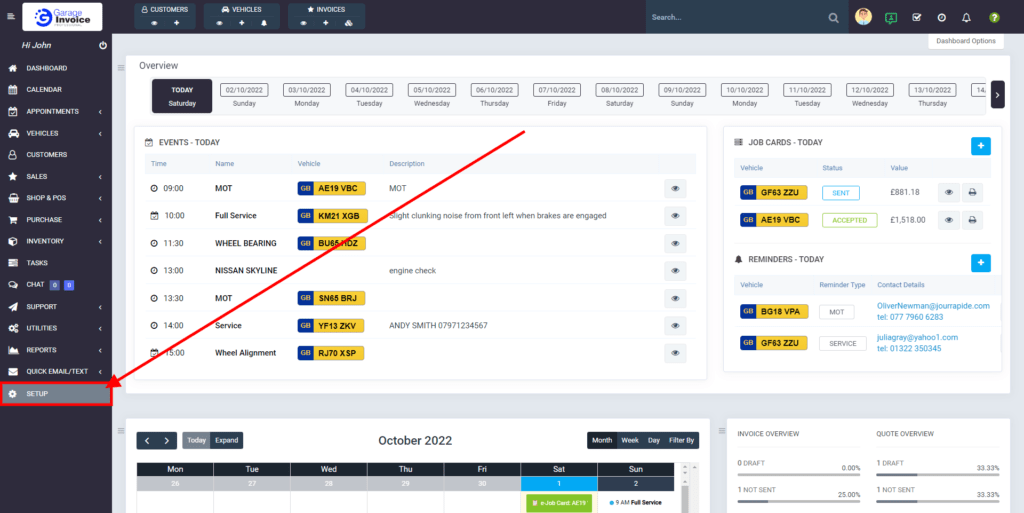1024x513 pixels.
Task: View the Wheel Alignment event eye icon
Action: click(x=675, y=353)
